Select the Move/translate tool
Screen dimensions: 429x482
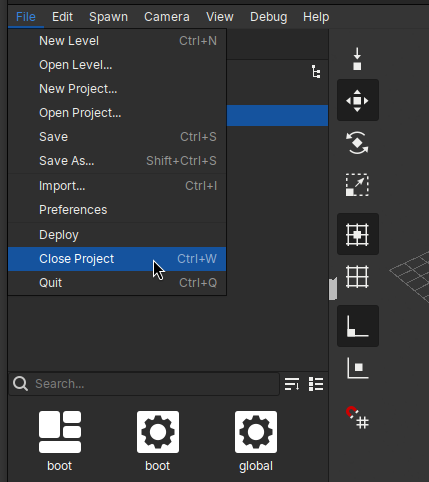pyautogui.click(x=358, y=100)
